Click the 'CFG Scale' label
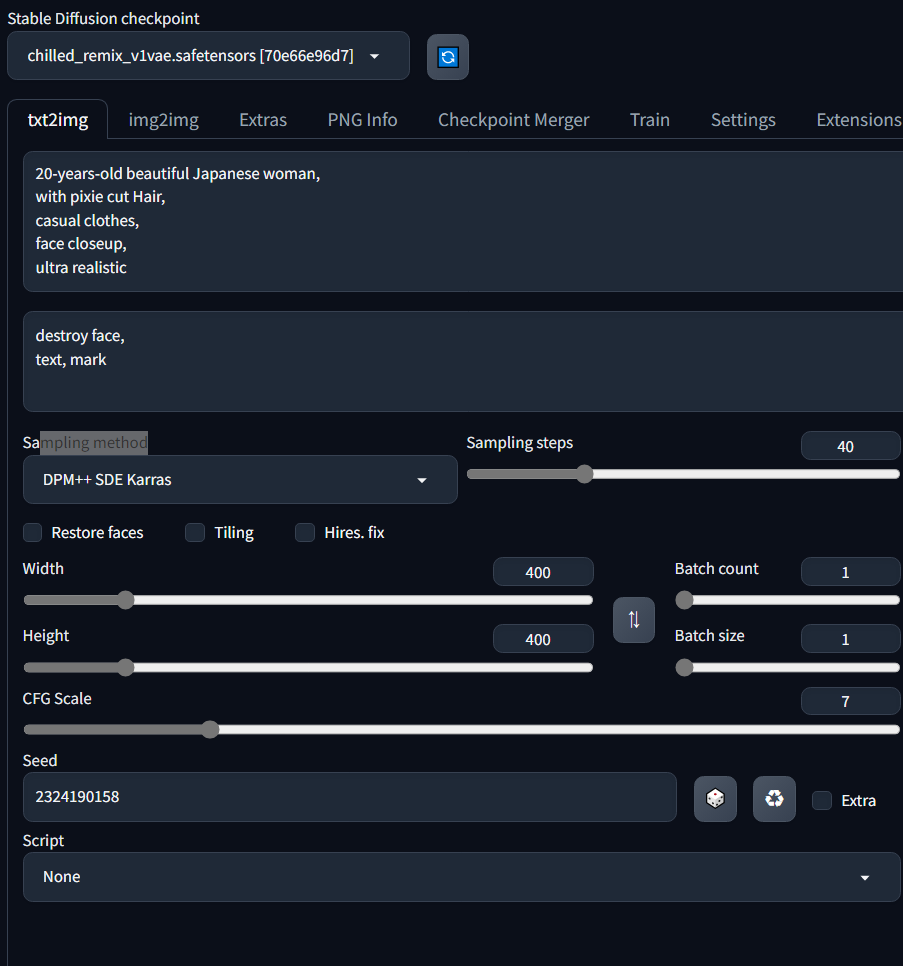The image size is (903, 966). click(x=57, y=699)
